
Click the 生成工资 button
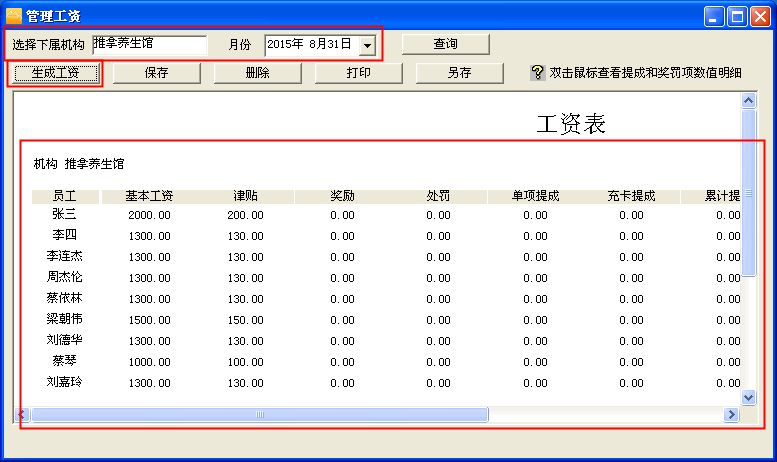tap(55, 73)
